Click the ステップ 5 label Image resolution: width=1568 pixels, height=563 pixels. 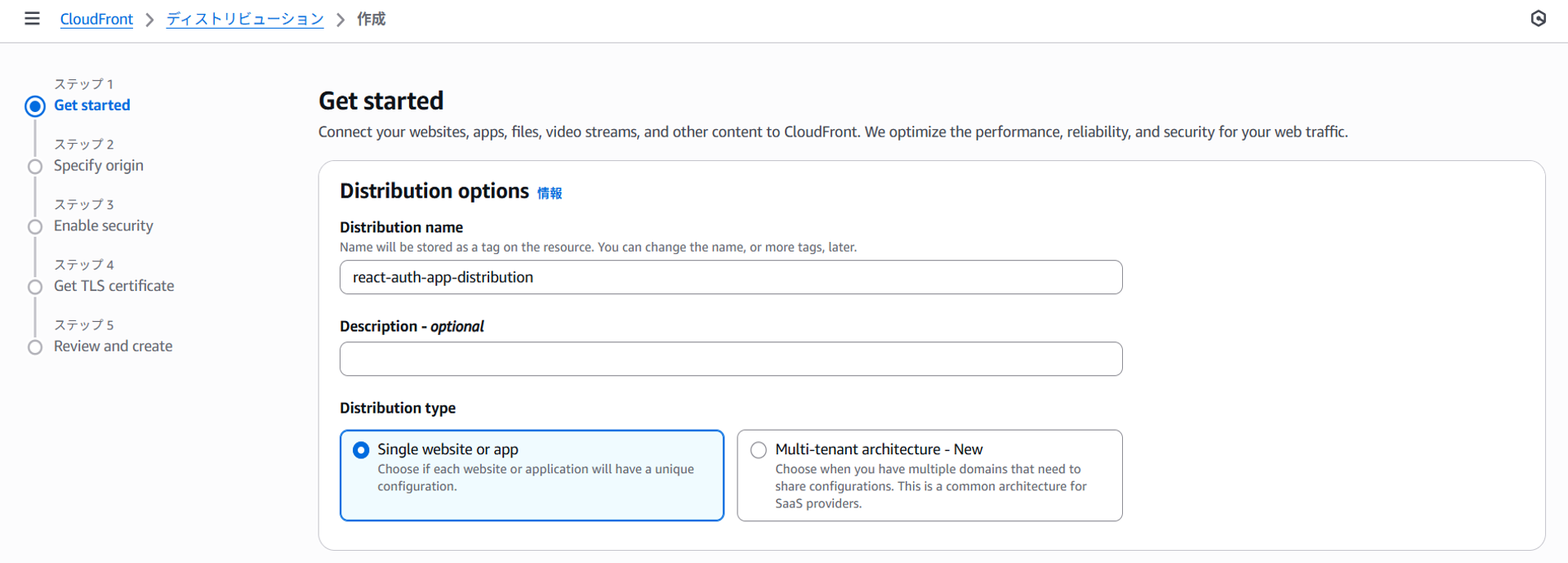click(x=84, y=325)
